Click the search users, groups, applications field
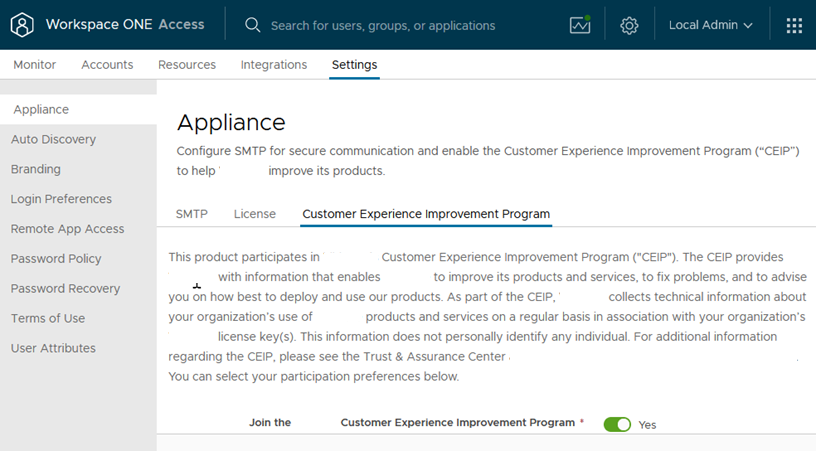 coord(382,25)
